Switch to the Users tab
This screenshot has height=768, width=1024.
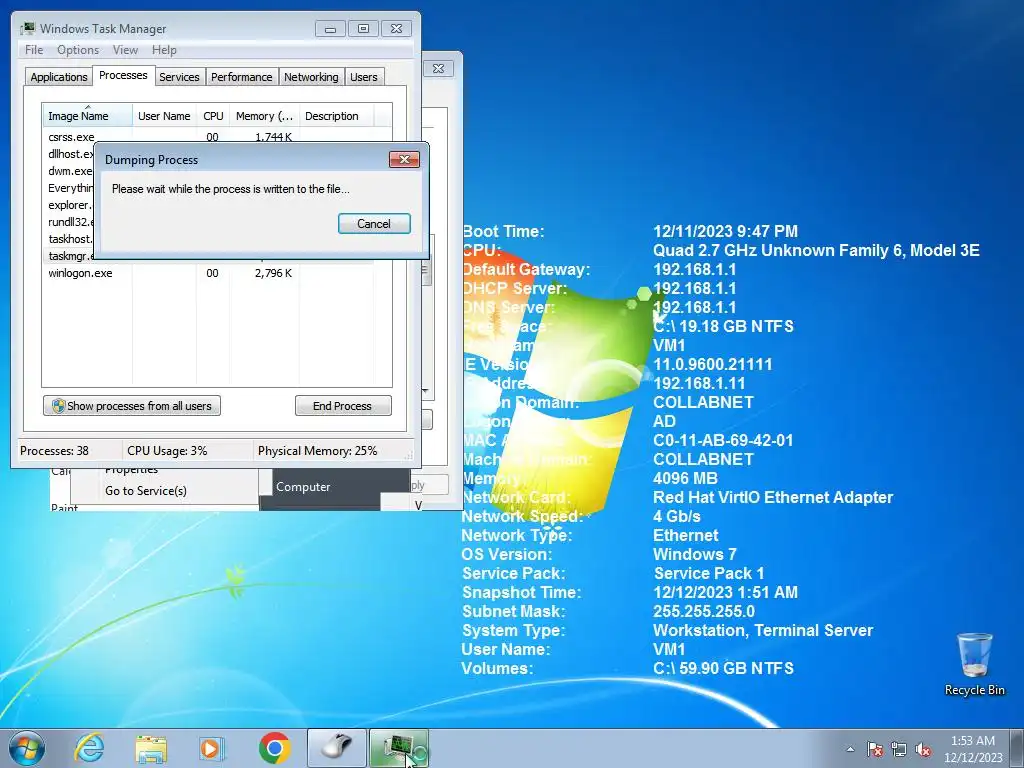coord(364,77)
